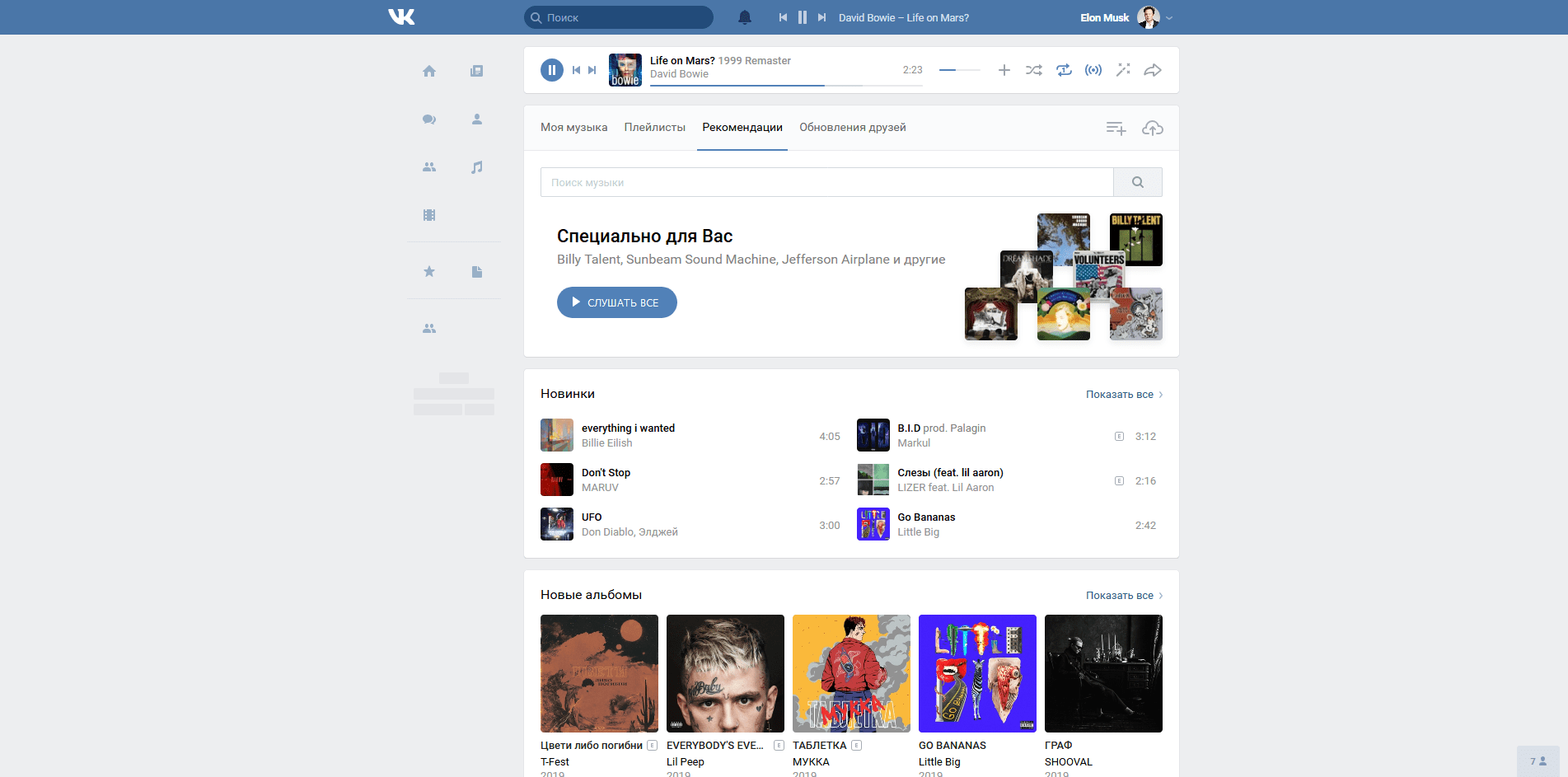Screen dimensions: 1568x777
Task: Switch to Плейлисты tab
Action: click(x=655, y=128)
